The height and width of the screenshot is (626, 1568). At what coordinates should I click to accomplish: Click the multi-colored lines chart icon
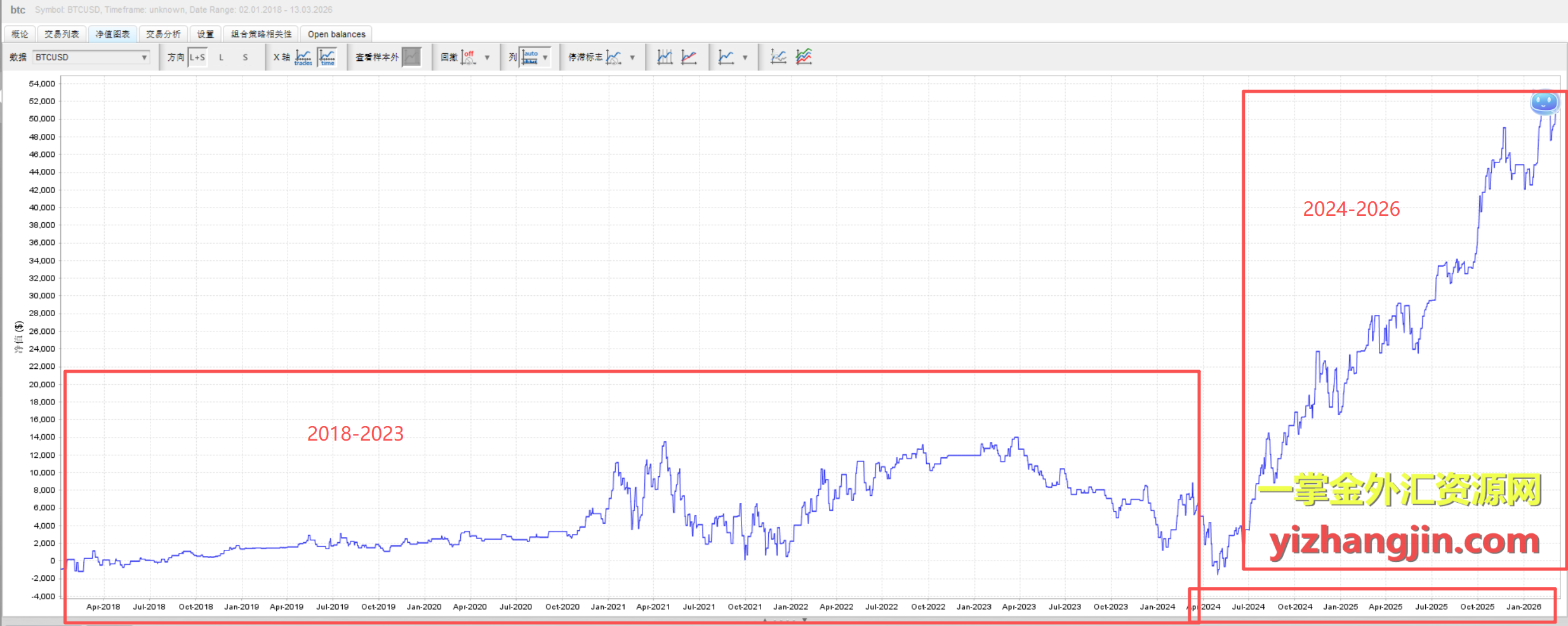[x=804, y=57]
